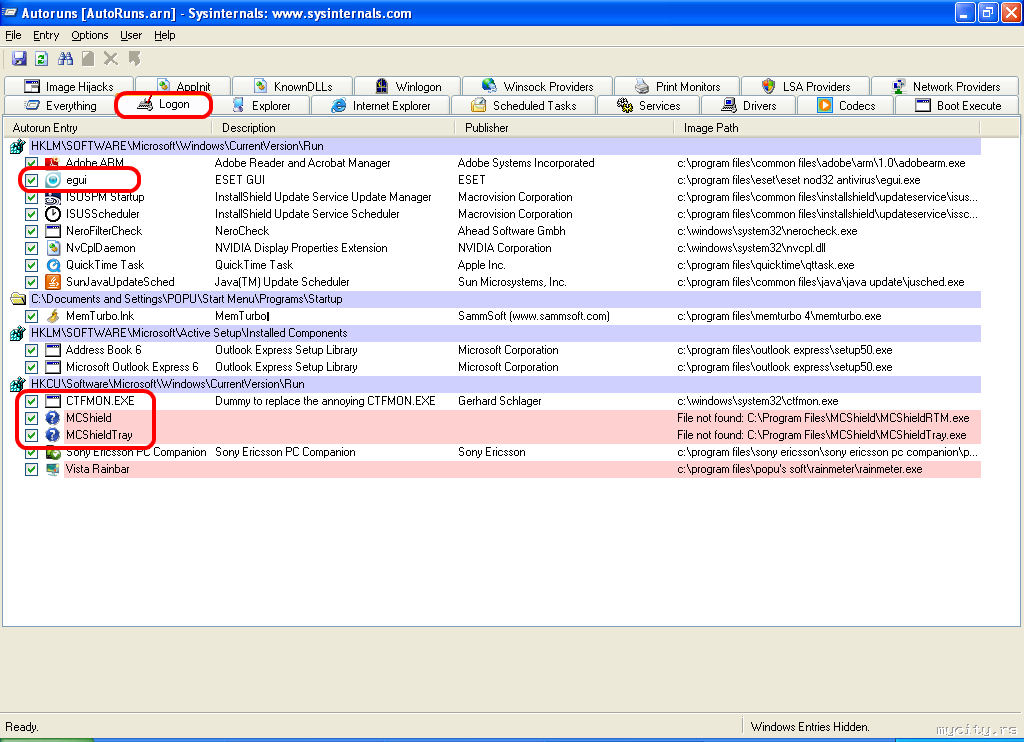Click the Refresh toolbar icon
1024x742 pixels.
(x=41, y=59)
